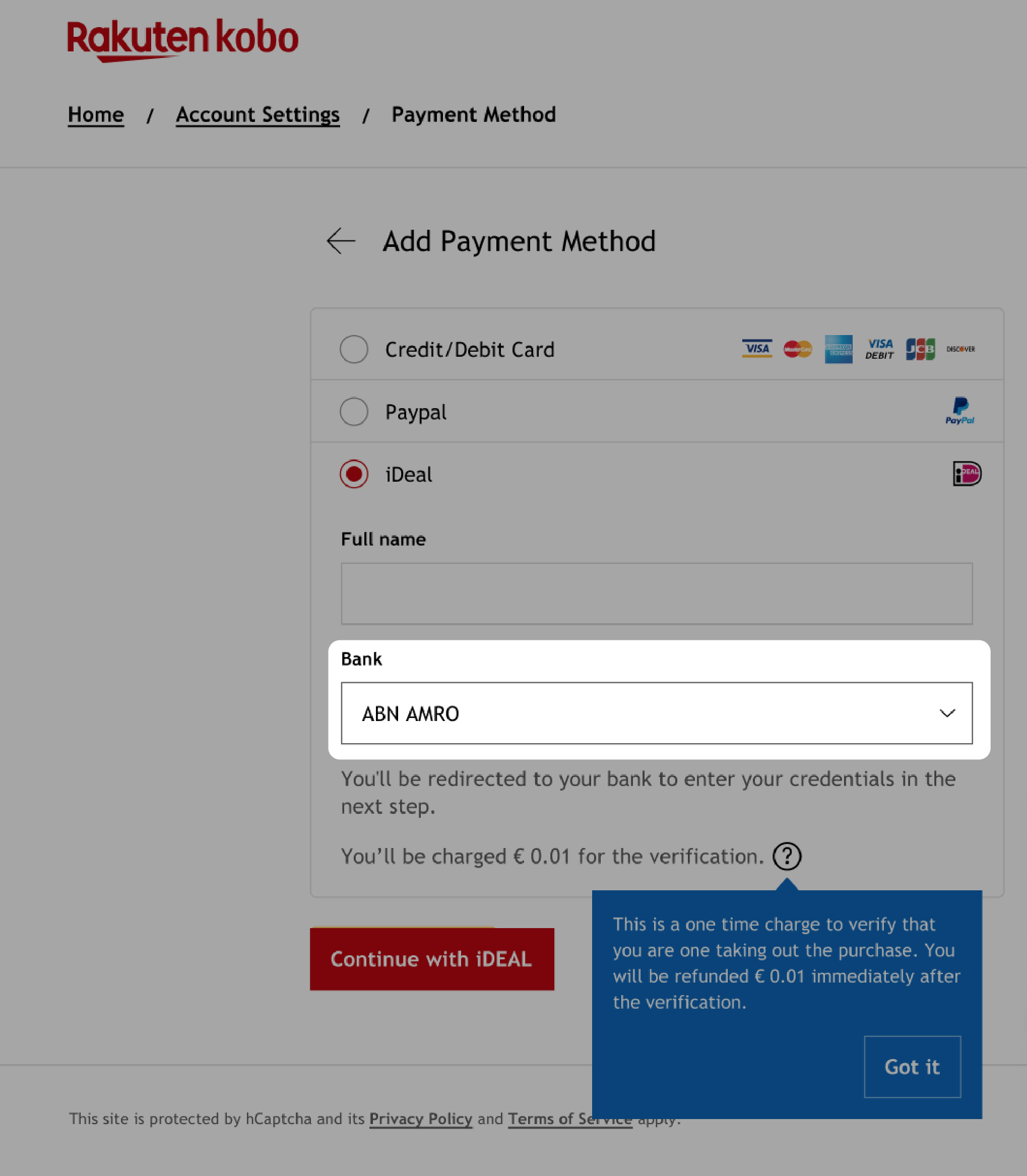The height and width of the screenshot is (1176, 1027).
Task: Click the back arrow navigation
Action: 340,241
